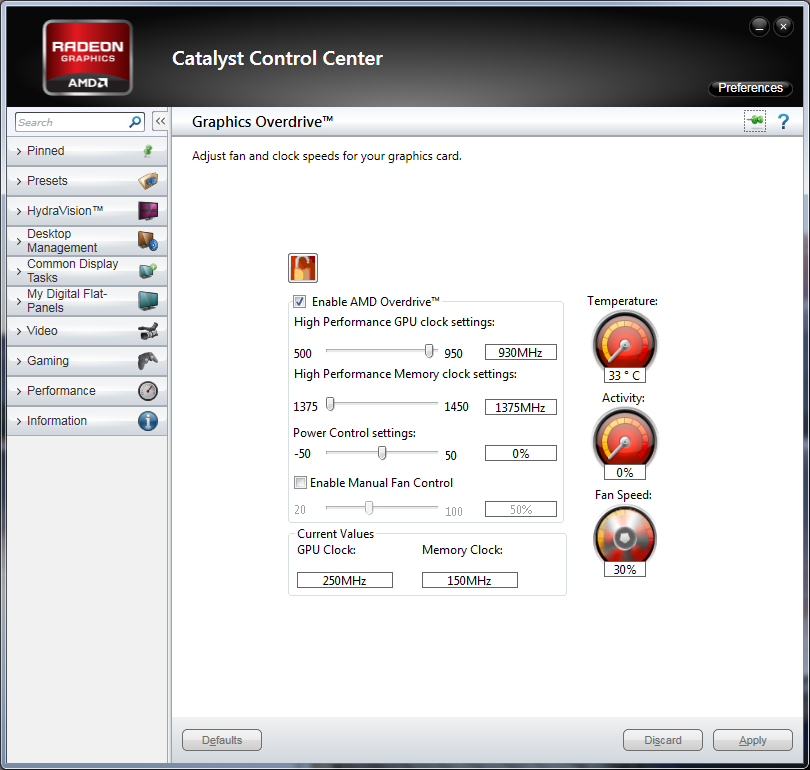The image size is (810, 770).
Task: Click the Fan Speed gauge dial
Action: [625, 537]
